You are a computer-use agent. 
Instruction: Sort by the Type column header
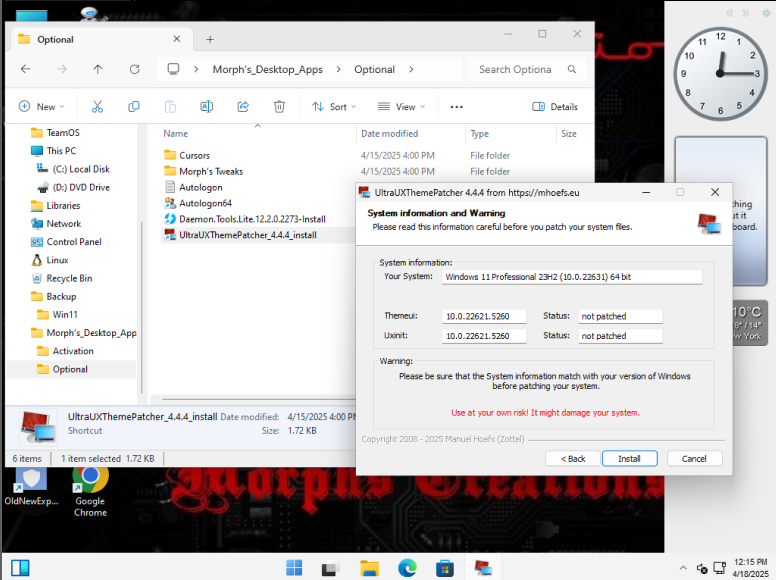pos(480,134)
